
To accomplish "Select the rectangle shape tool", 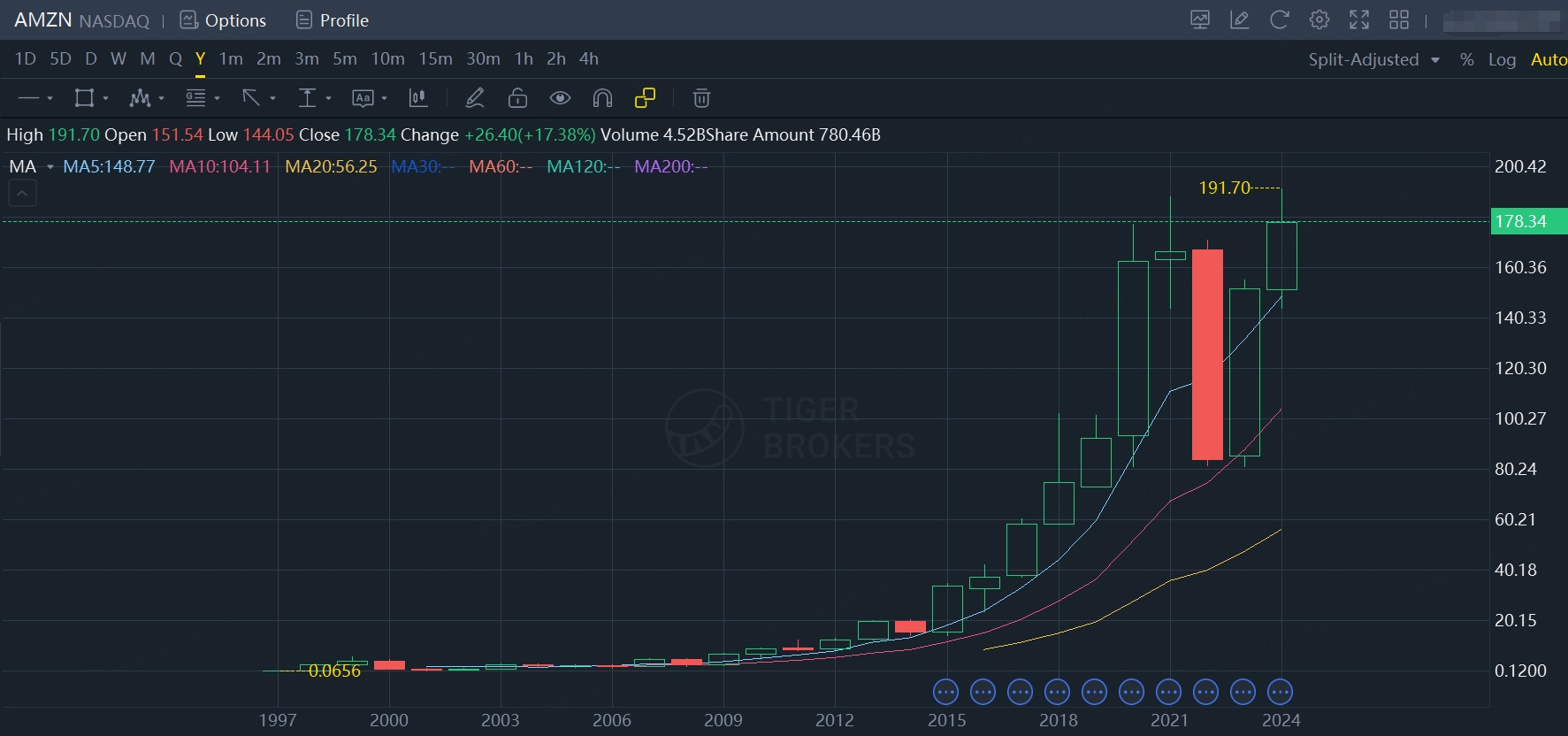I will [x=84, y=98].
